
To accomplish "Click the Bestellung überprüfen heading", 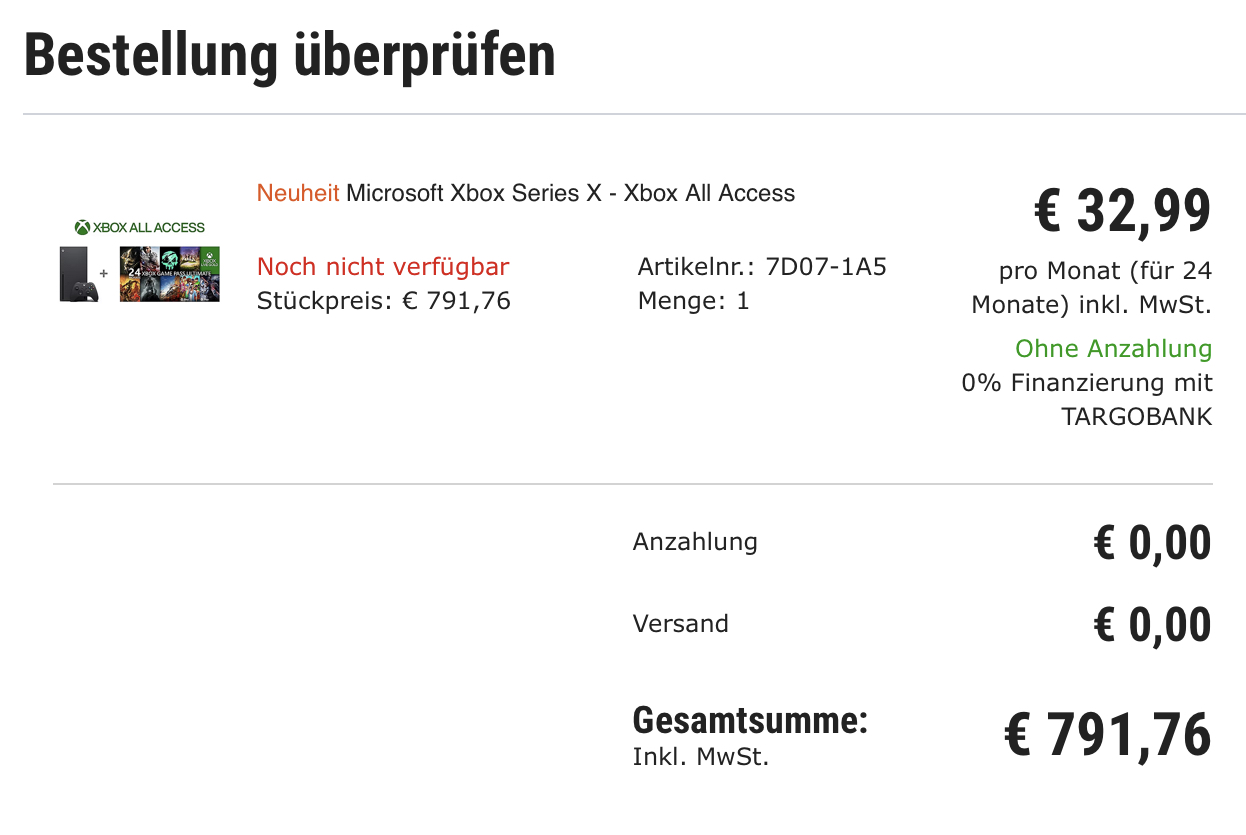I will 290,56.
